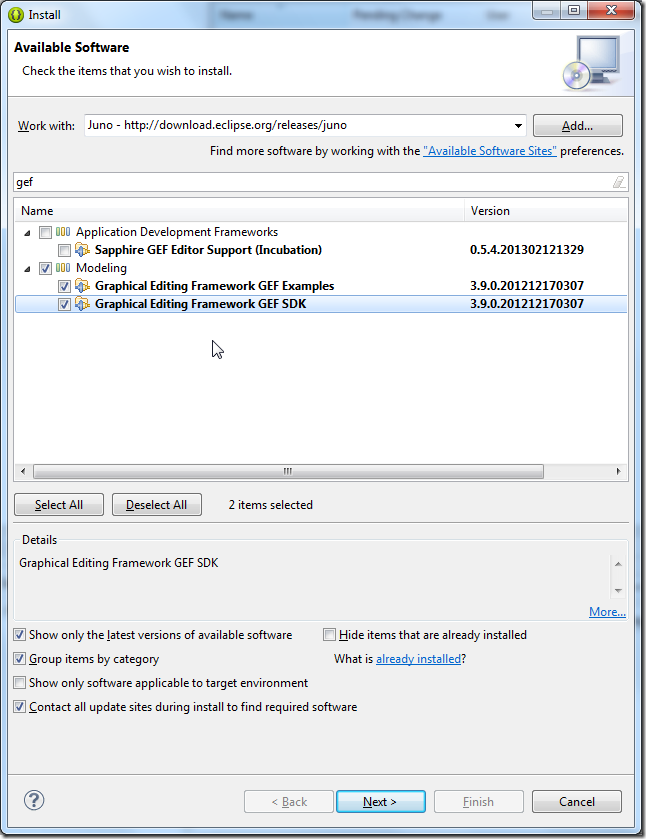This screenshot has width=646, height=839.
Task: Click the Add... button
Action: coord(577,126)
